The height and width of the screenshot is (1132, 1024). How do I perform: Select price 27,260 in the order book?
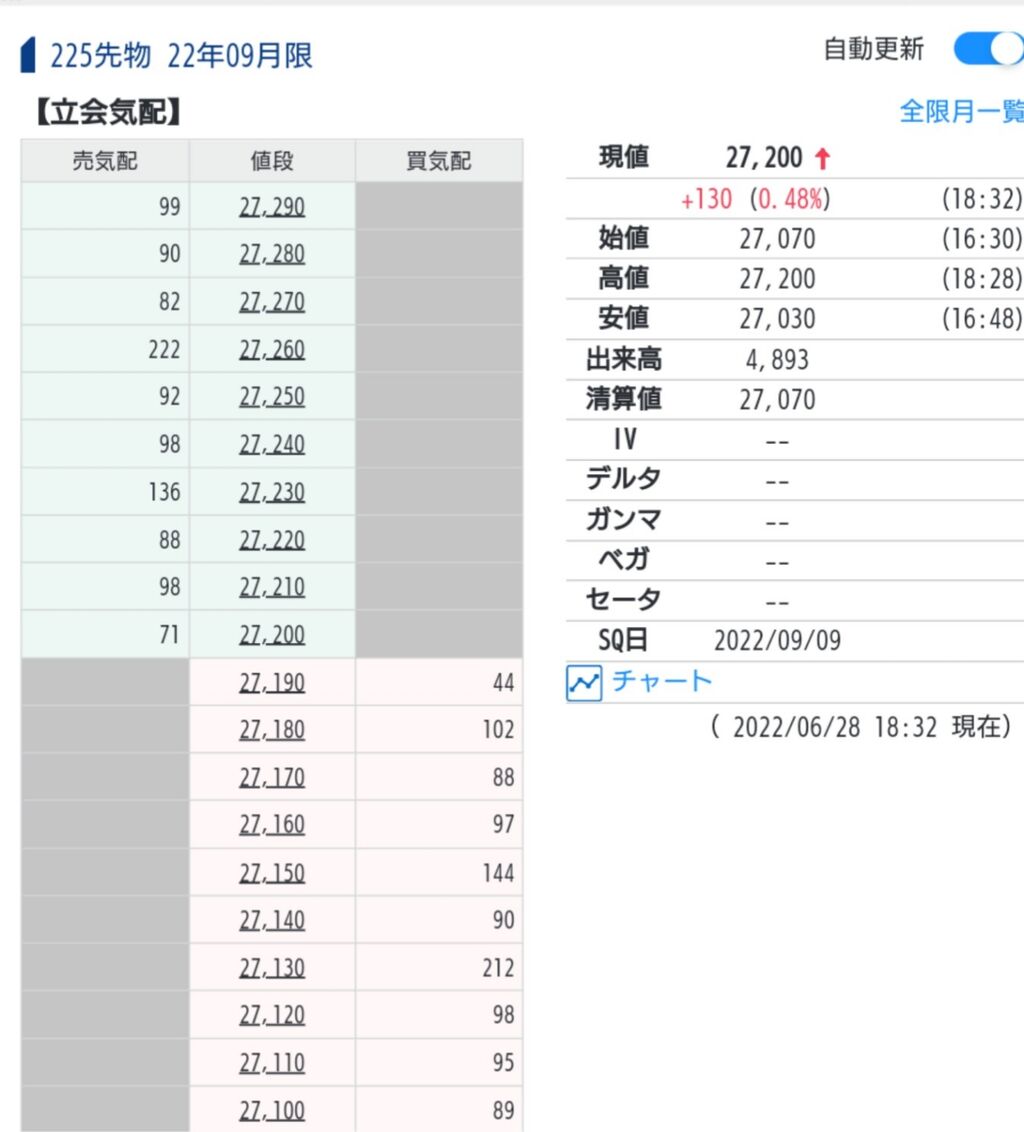click(x=272, y=349)
